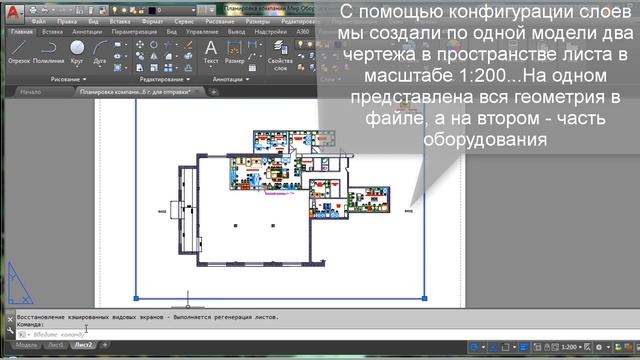Select the Scale tool in Редактирование
This screenshot has height=360, width=640.
tap(154, 68)
